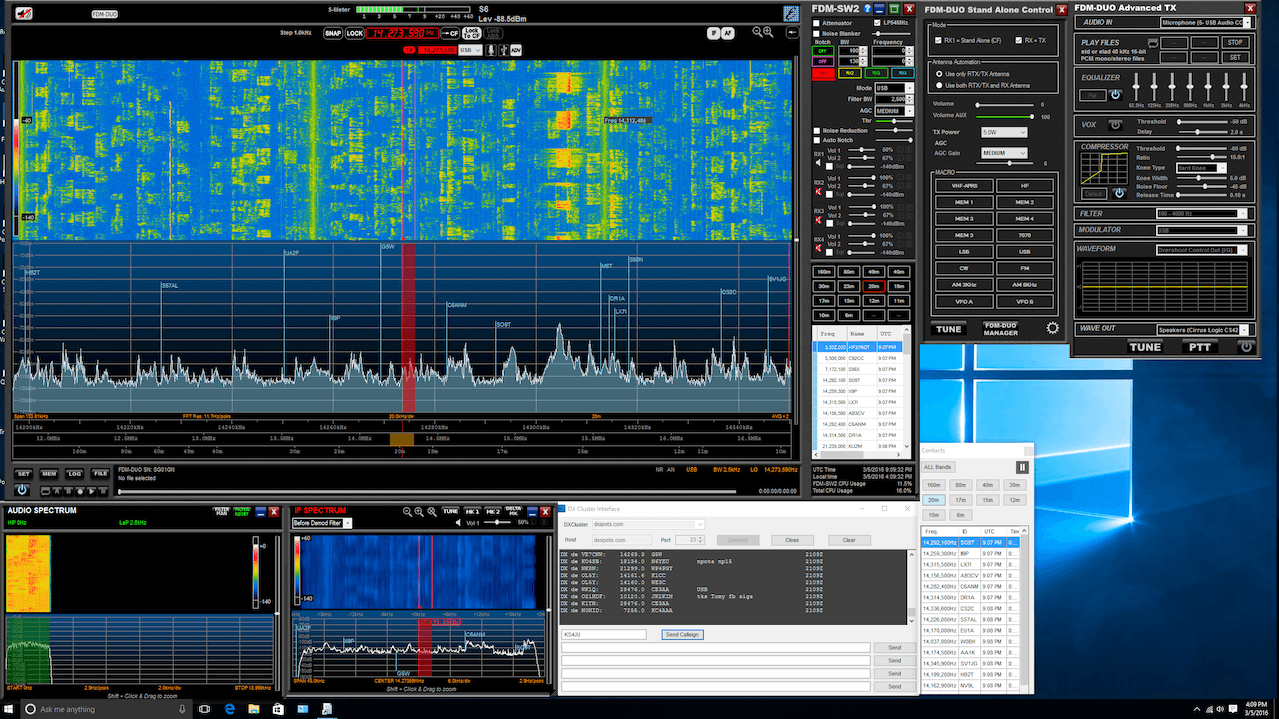Viewport: 1279px width, 719px height.
Task: Click the LOG icon in the bottom toolbar
Action: click(74, 474)
